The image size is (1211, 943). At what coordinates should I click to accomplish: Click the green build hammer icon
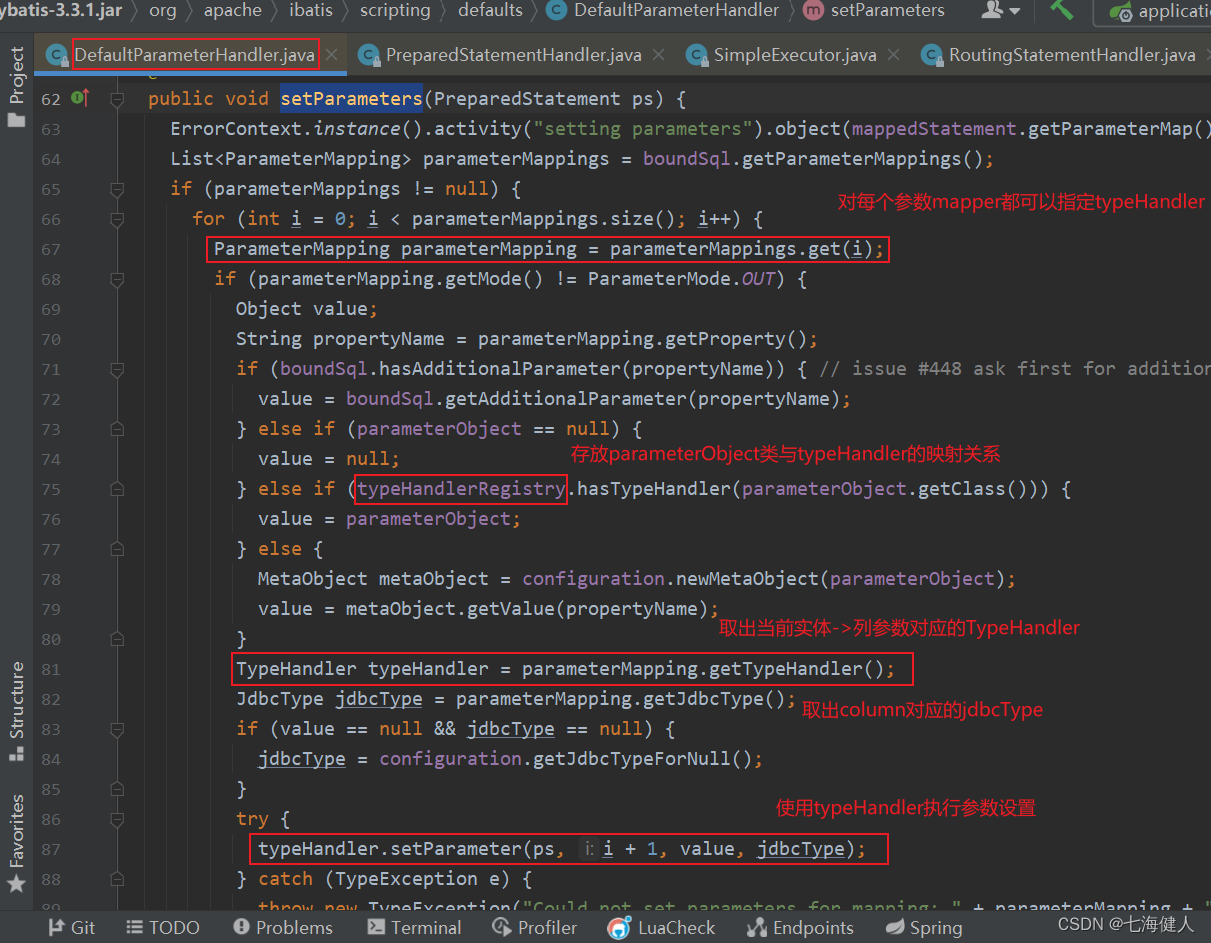tap(1061, 12)
